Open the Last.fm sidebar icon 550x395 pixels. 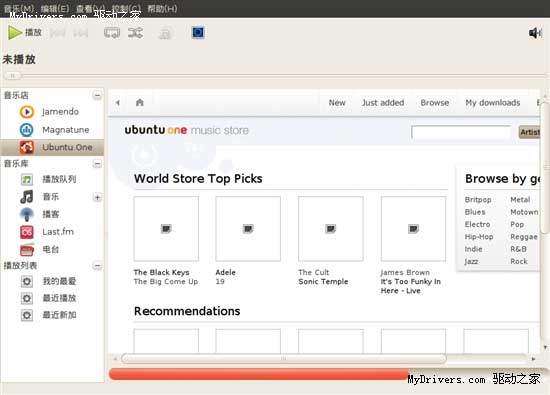[x=27, y=232]
